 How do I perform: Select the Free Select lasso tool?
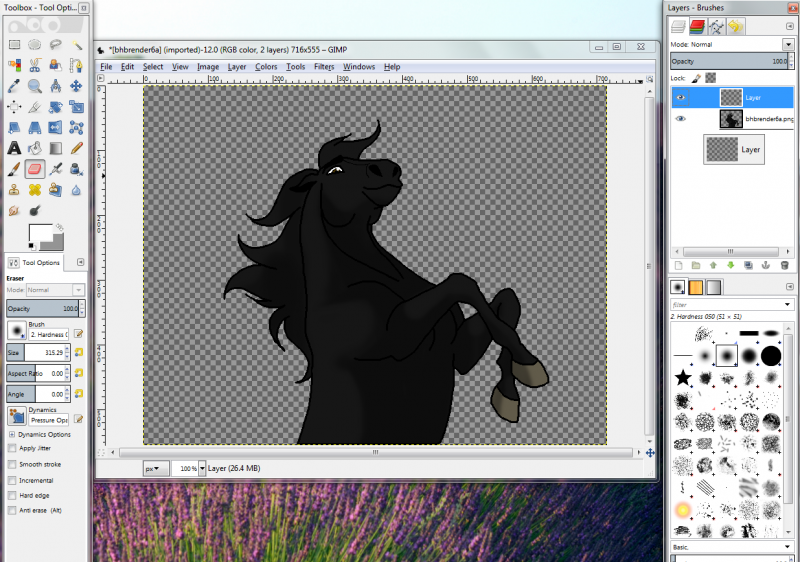(56, 45)
